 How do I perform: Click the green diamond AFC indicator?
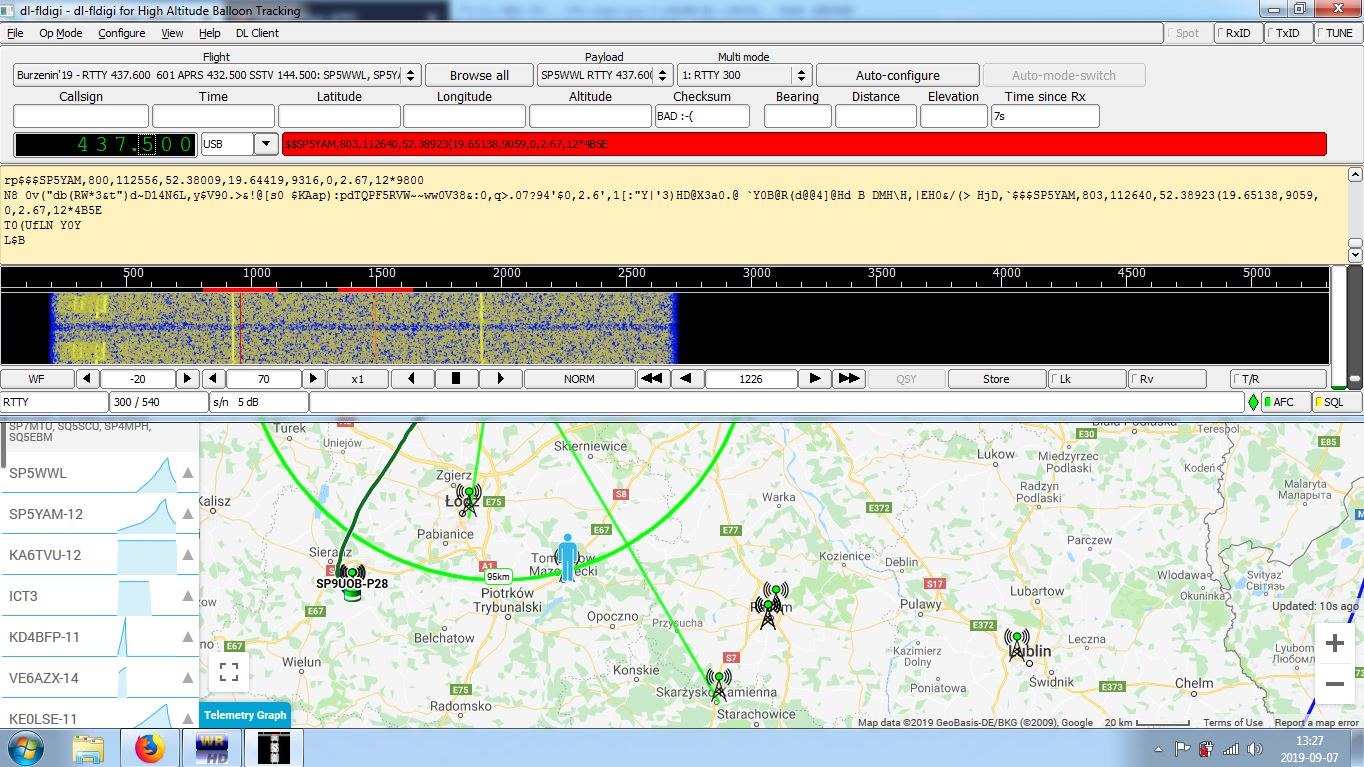[1252, 402]
